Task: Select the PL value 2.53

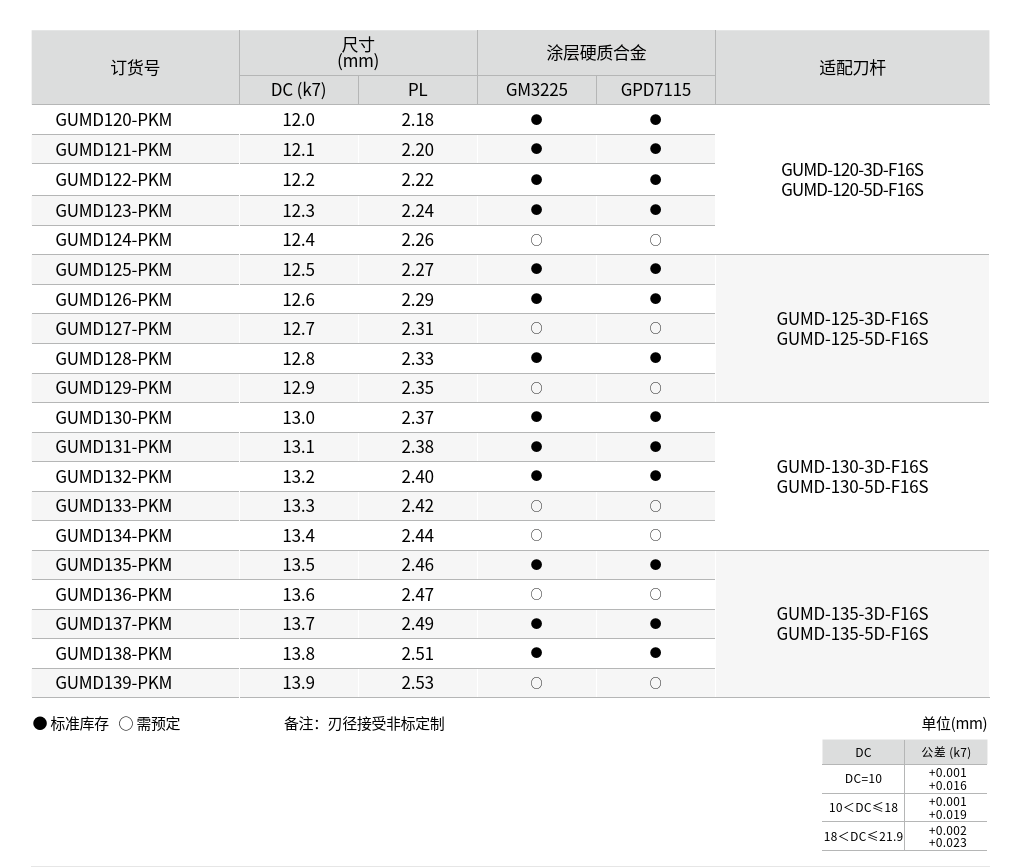Action: click(417, 683)
